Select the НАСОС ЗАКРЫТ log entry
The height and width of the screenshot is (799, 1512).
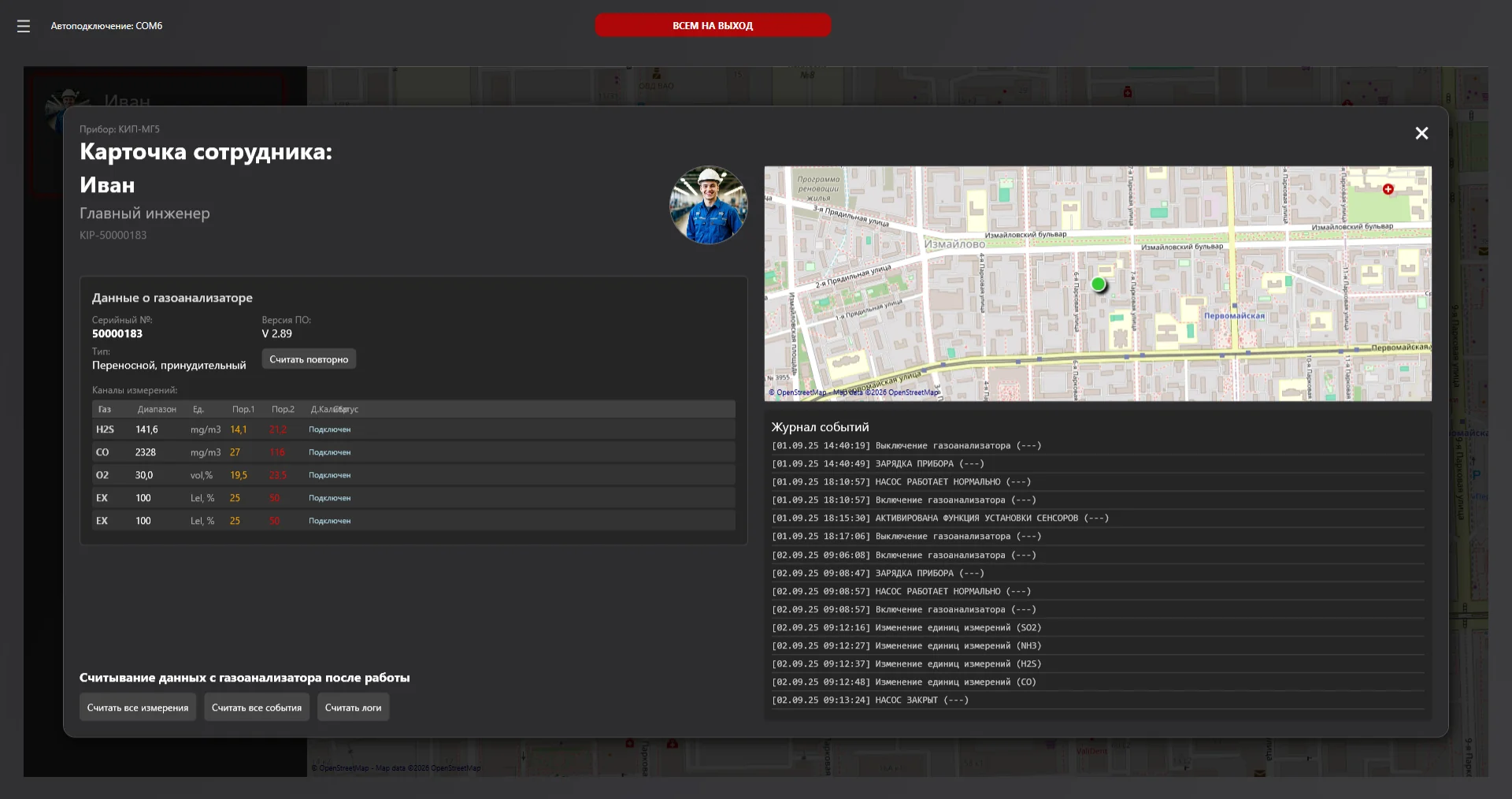[870, 701]
